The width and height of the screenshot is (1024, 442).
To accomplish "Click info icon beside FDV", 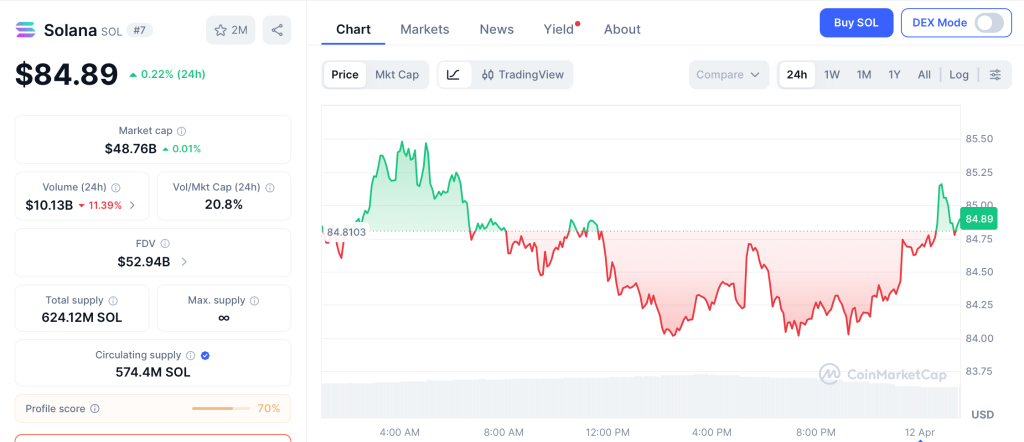I will coord(165,243).
